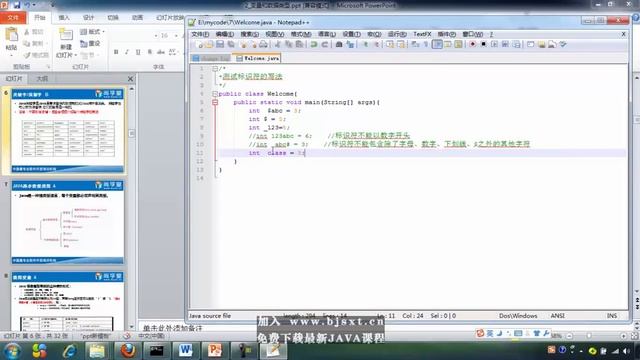Open the 编辑(E) menu in Notepad++
640x360 pixels.
[224, 34]
